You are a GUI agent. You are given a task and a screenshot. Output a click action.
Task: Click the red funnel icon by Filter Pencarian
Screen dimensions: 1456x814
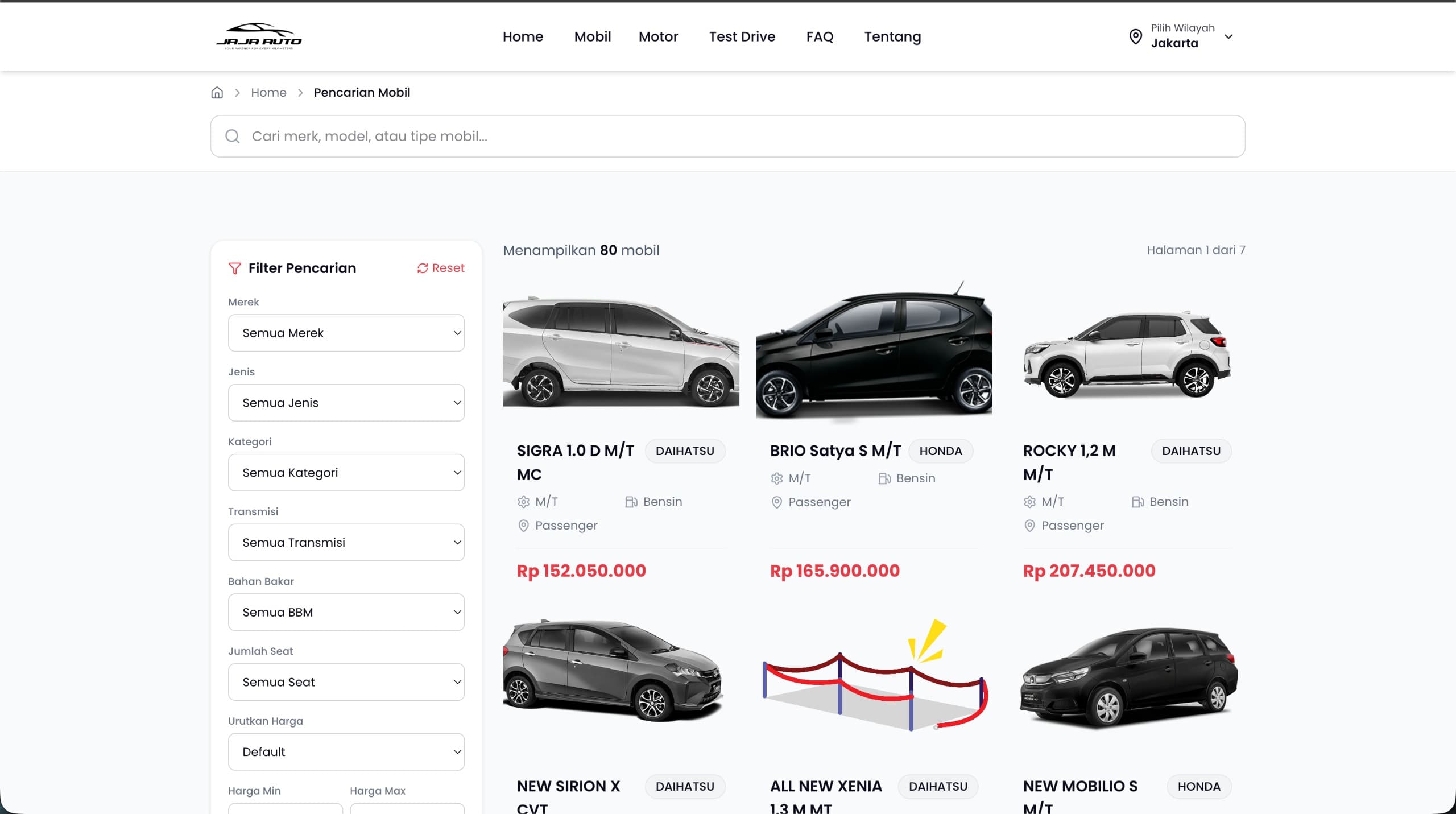click(234, 268)
